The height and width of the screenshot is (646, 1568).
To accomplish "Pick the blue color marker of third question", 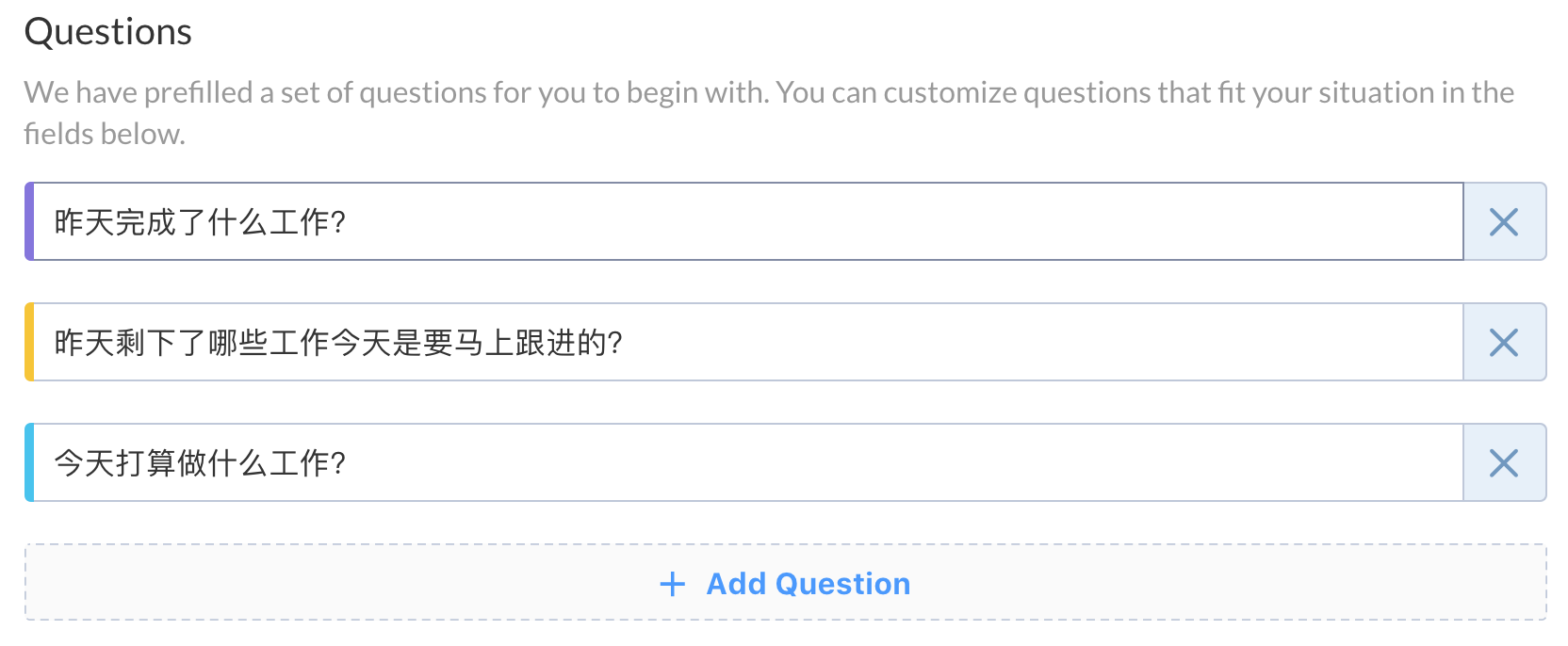I will [x=29, y=463].
